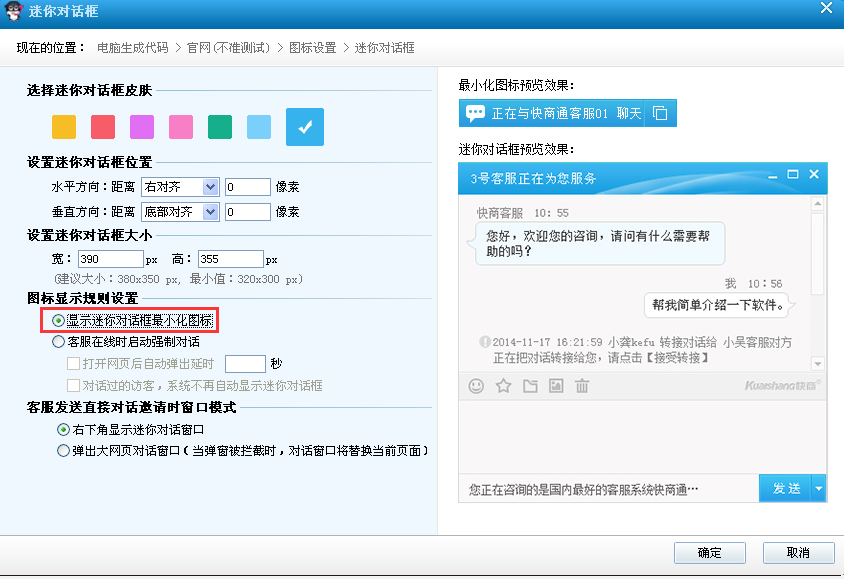Click the speech bubble icon on minimized chat bar

(x=476, y=114)
